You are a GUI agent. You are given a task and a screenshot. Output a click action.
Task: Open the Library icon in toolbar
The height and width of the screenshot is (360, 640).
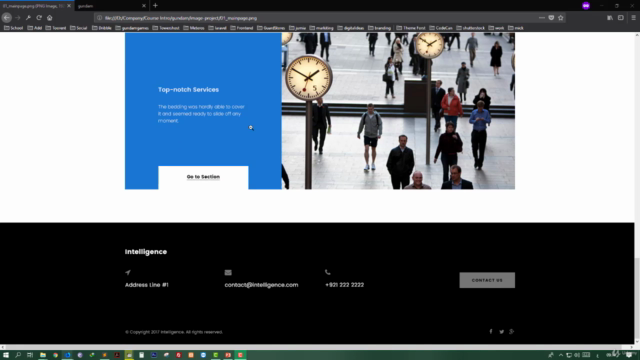[610, 18]
